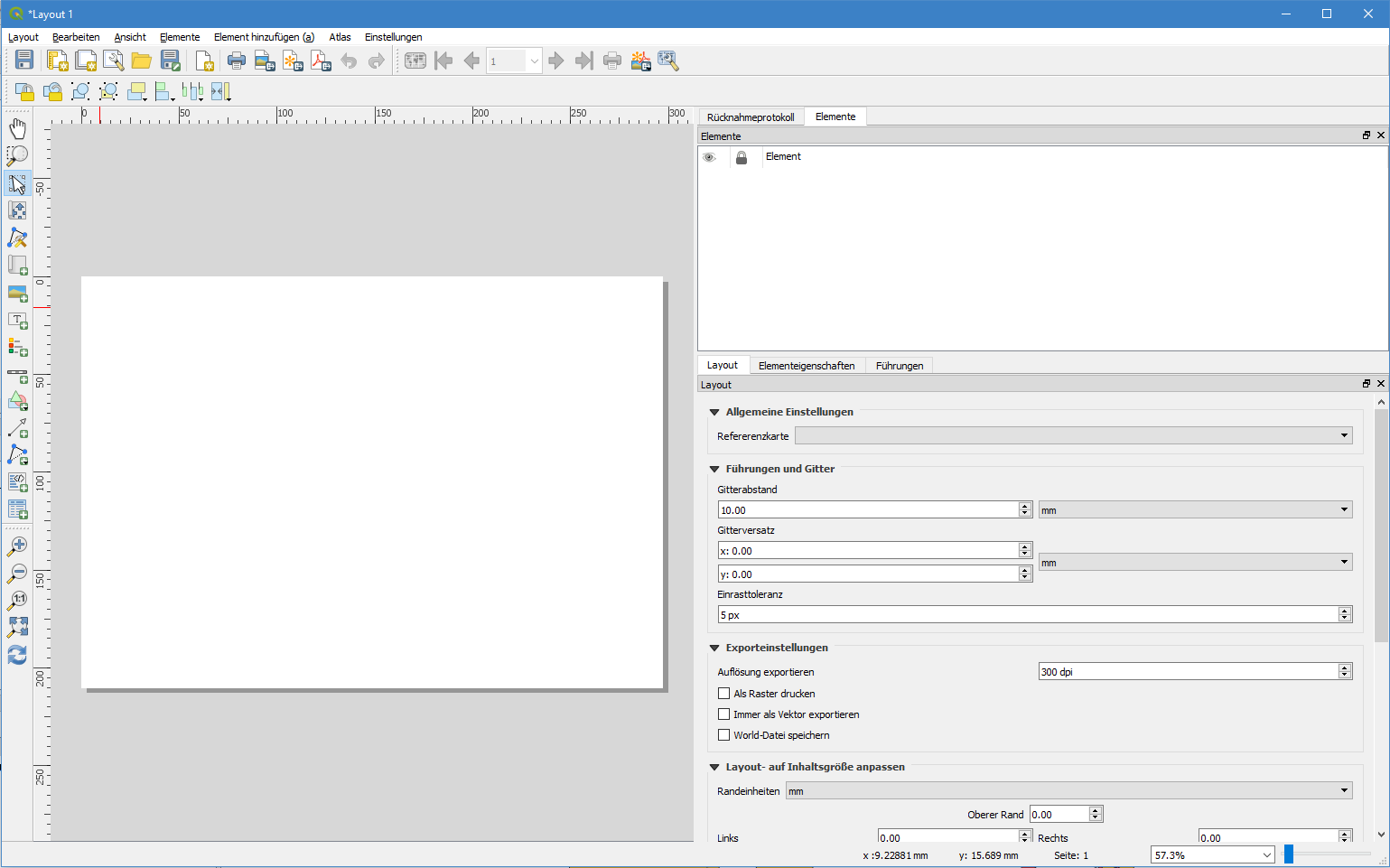
Task: Collapse the 'Führungen und Gitter' section
Action: point(714,469)
